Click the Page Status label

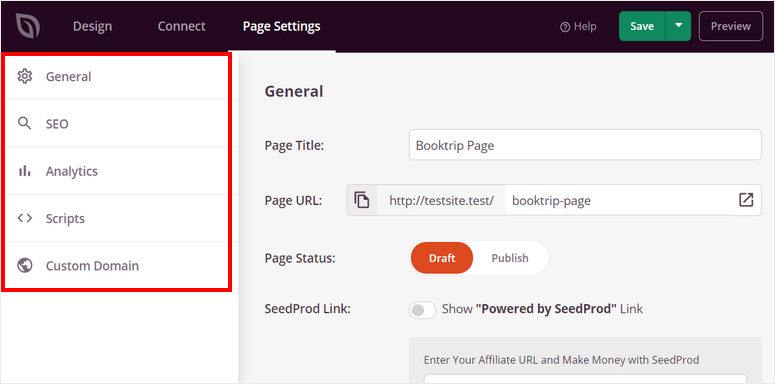click(x=300, y=258)
